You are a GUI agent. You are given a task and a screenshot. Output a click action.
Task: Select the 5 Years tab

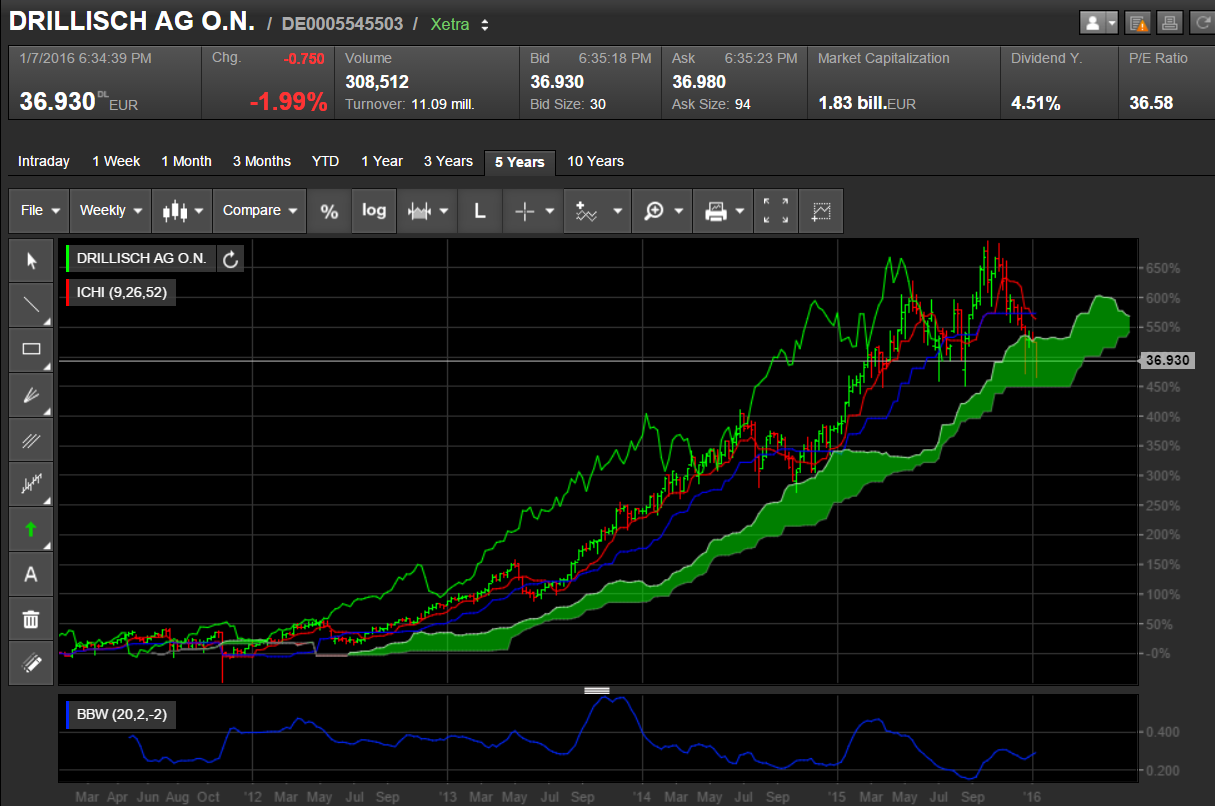pos(520,162)
